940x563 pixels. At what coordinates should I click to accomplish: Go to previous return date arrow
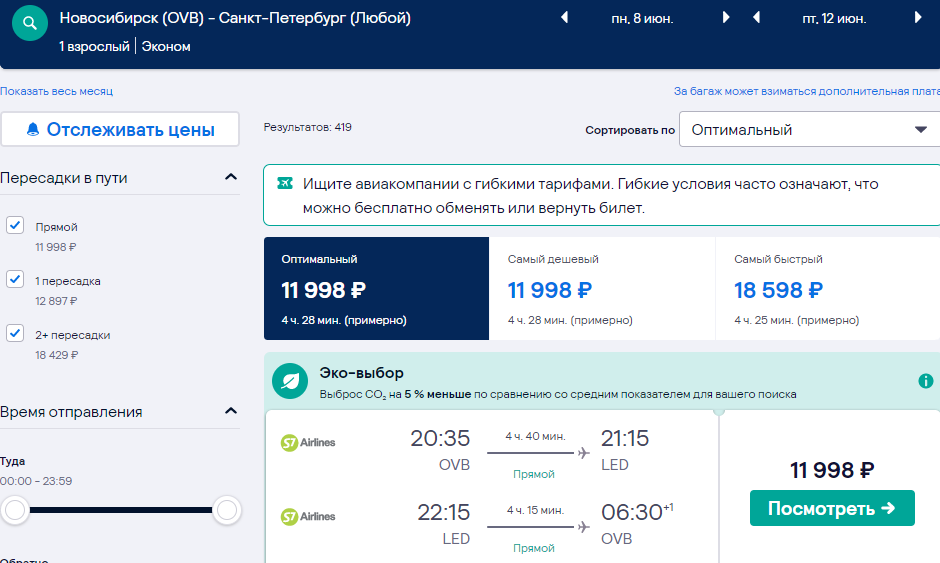[x=757, y=17]
